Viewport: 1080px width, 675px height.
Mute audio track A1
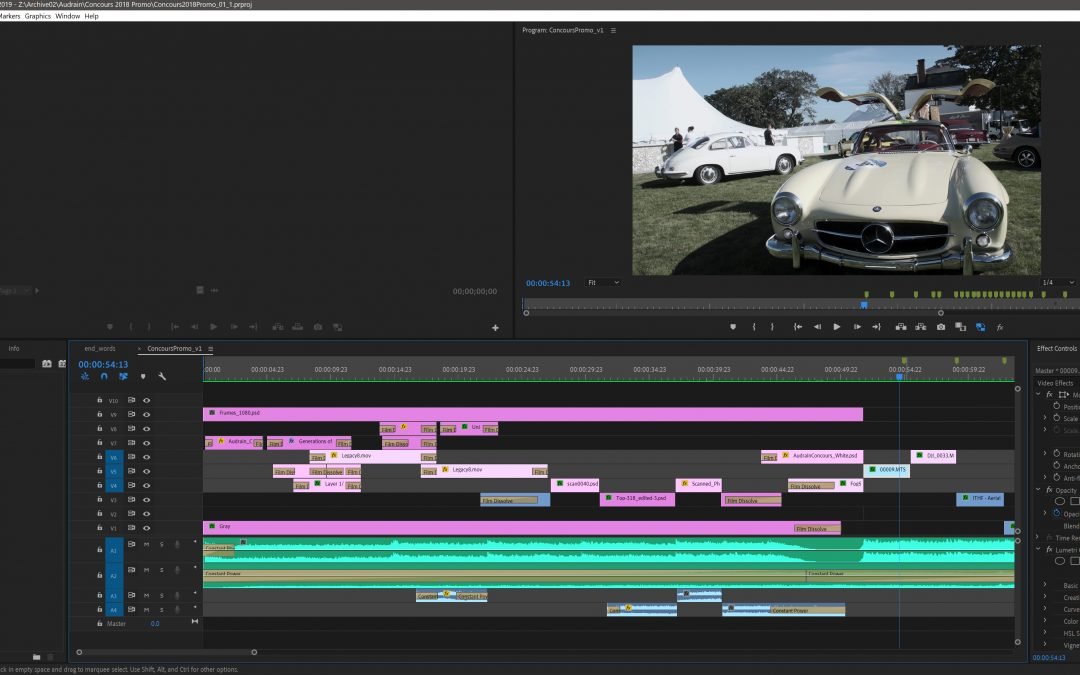click(x=146, y=544)
